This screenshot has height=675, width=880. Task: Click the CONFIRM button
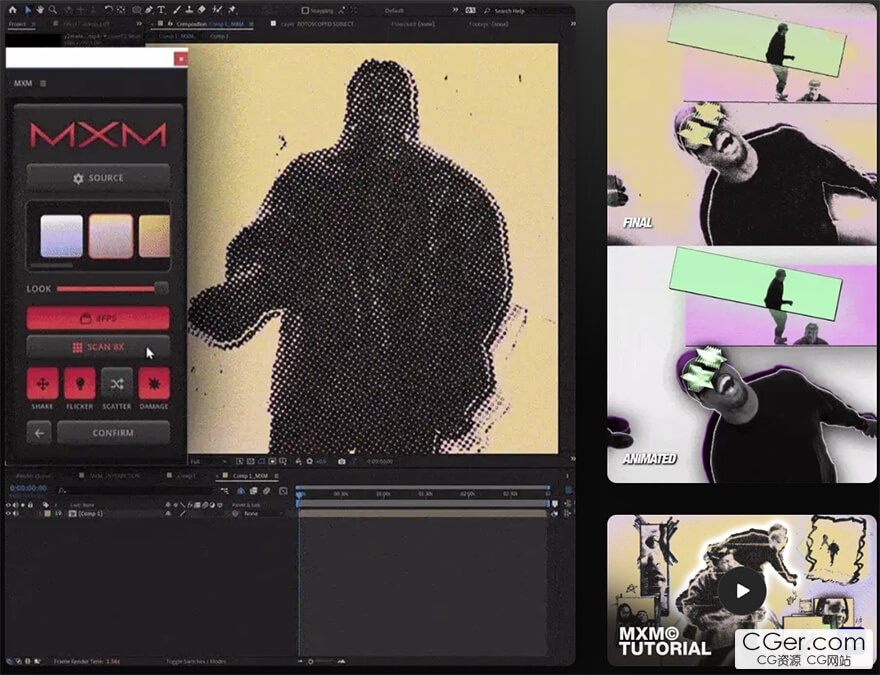coord(113,433)
